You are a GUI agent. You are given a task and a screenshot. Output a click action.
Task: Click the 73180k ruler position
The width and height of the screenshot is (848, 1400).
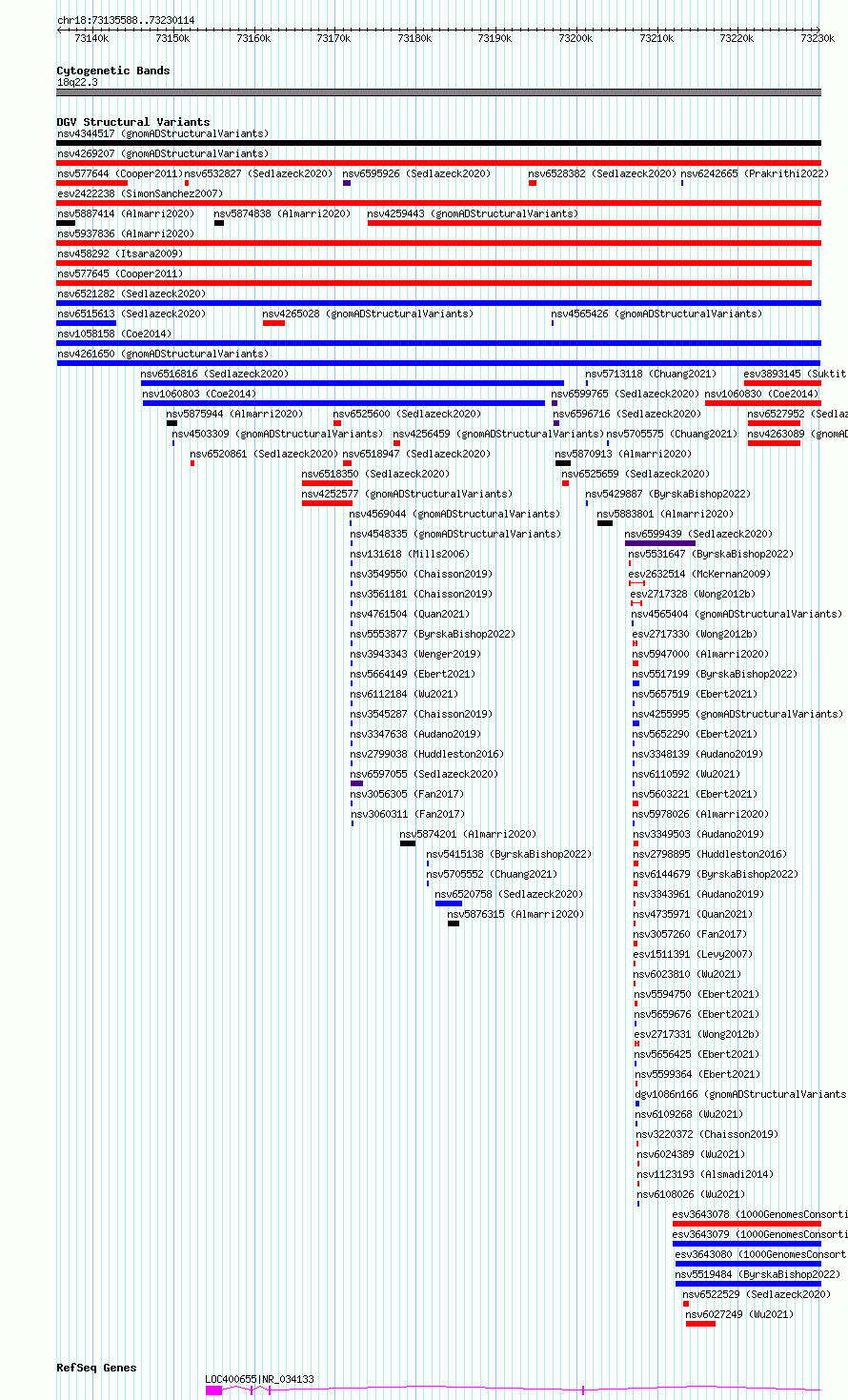coord(414,38)
